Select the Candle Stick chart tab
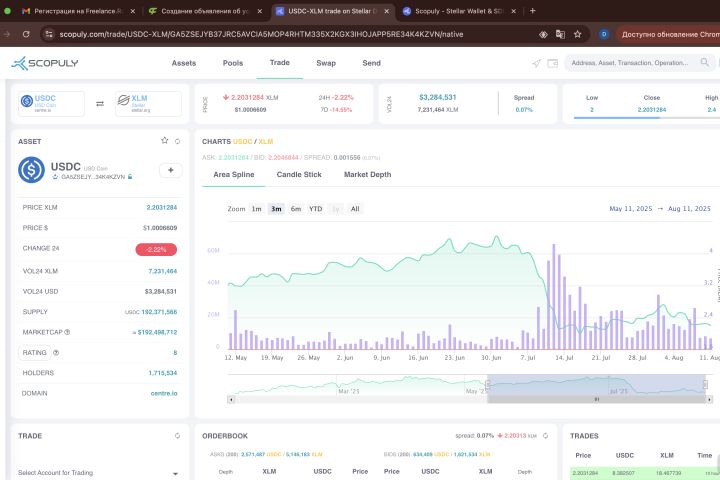Screen dimensions: 720x480 click(x=299, y=175)
